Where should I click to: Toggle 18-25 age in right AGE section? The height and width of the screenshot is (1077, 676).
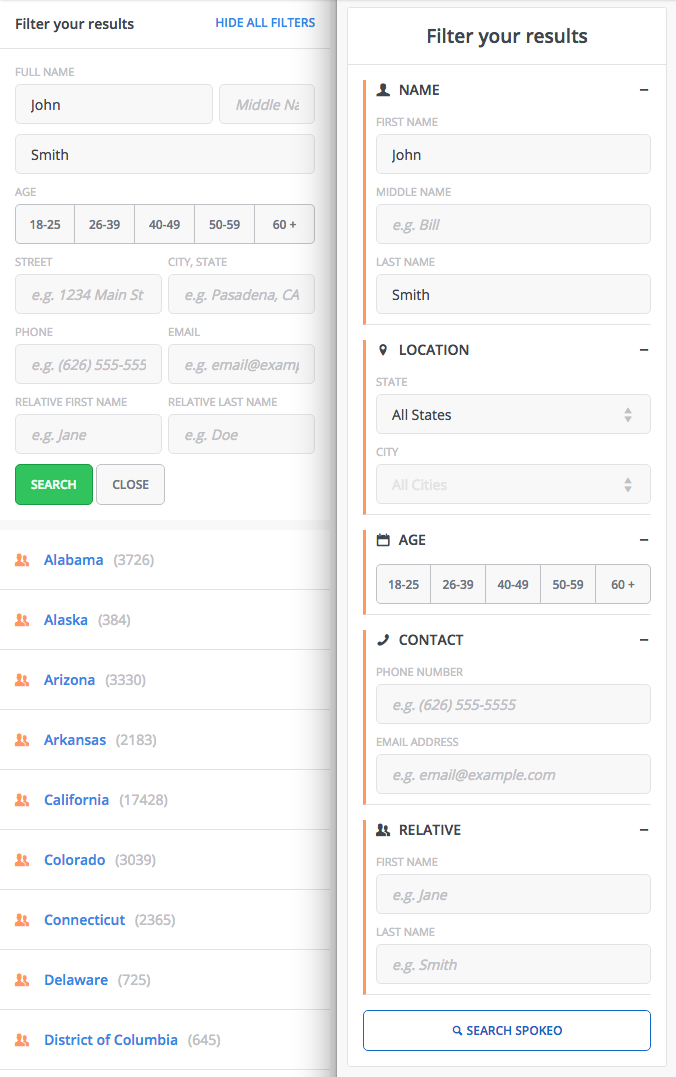403,585
